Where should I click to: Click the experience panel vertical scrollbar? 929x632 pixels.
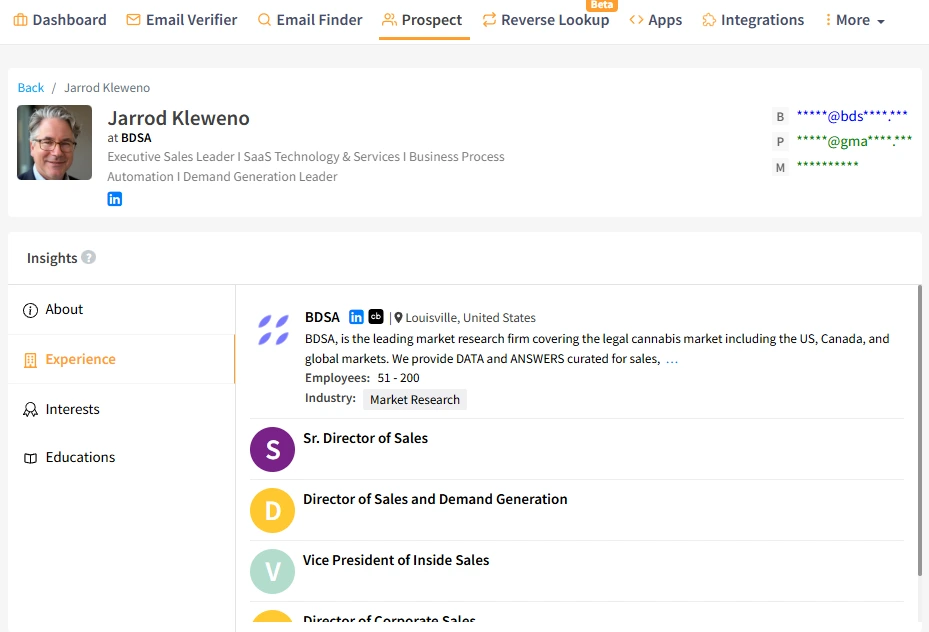point(920,430)
